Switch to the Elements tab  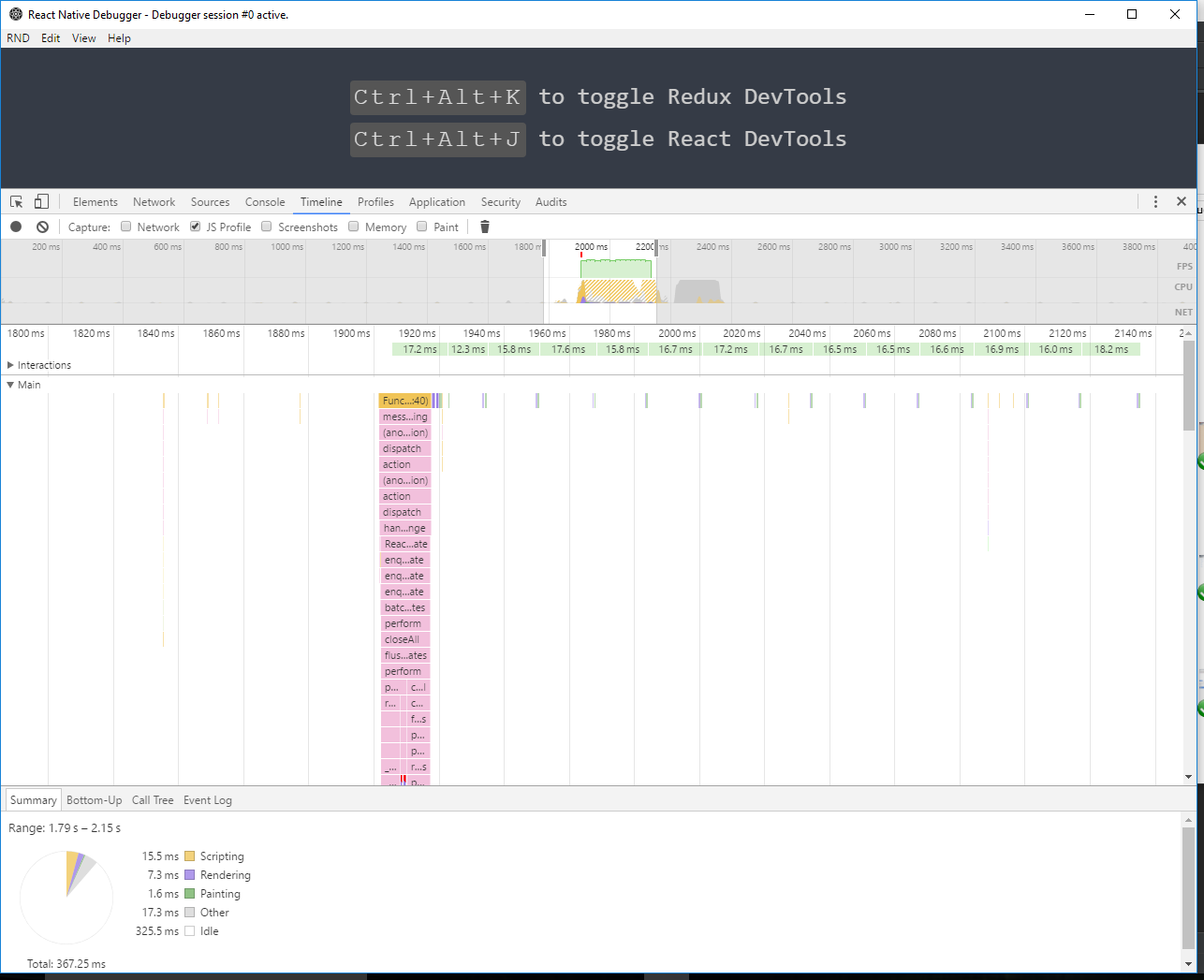[x=95, y=202]
